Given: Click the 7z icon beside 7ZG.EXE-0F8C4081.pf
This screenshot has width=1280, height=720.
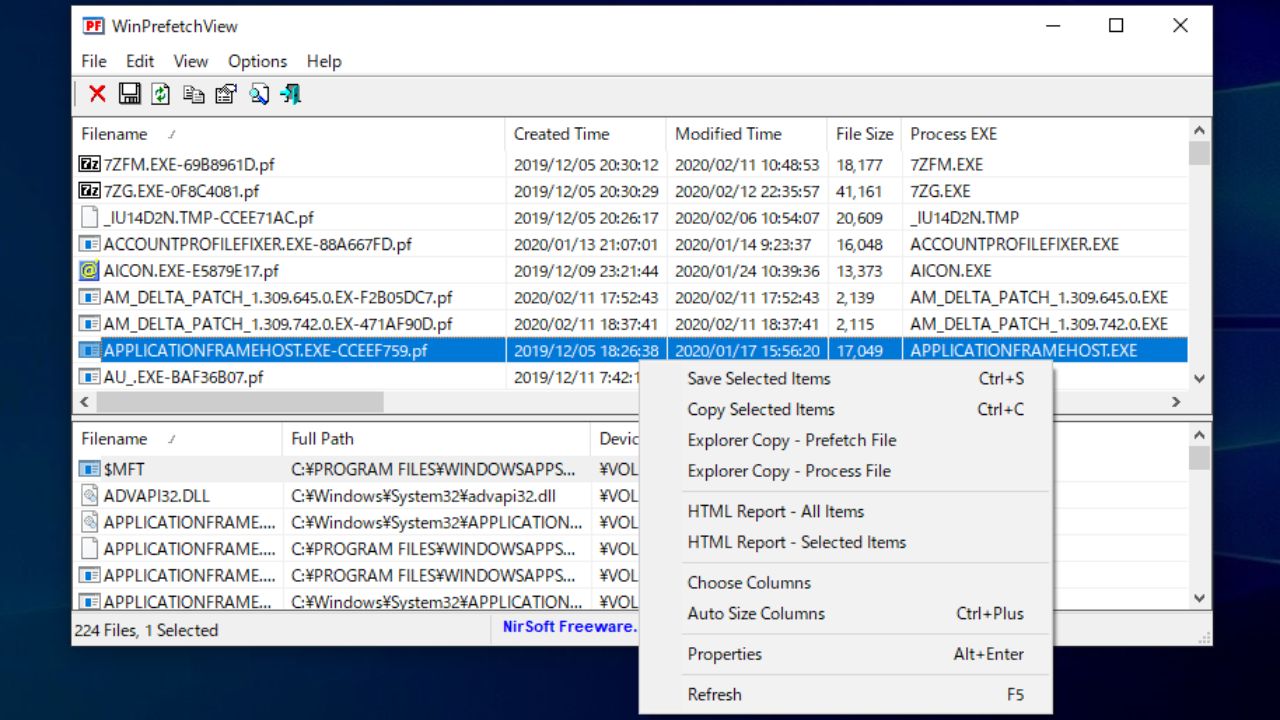Looking at the screenshot, I should pos(90,191).
